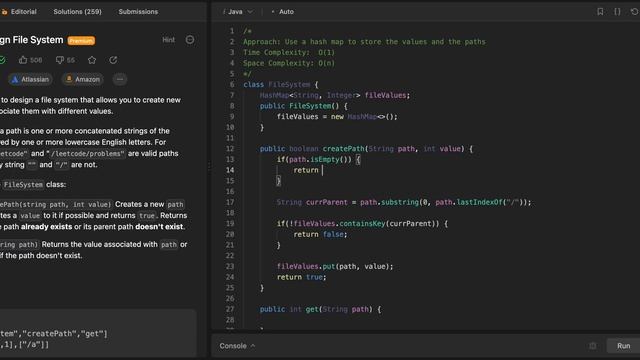The image size is (640, 360).
Task: Click "Space Complexity: O(n)" comment line
Action: (289, 63)
